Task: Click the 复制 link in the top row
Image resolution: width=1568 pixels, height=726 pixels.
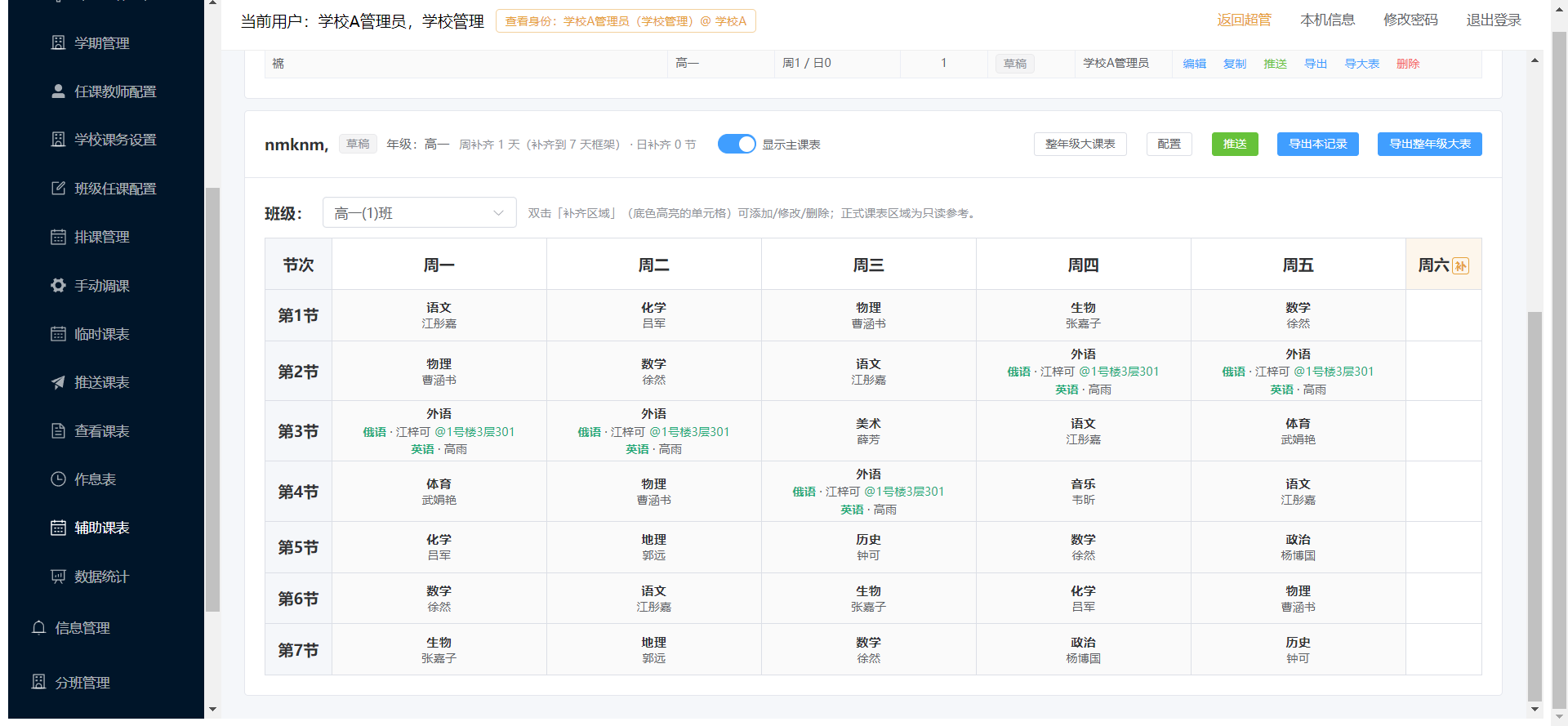Action: click(x=1235, y=64)
